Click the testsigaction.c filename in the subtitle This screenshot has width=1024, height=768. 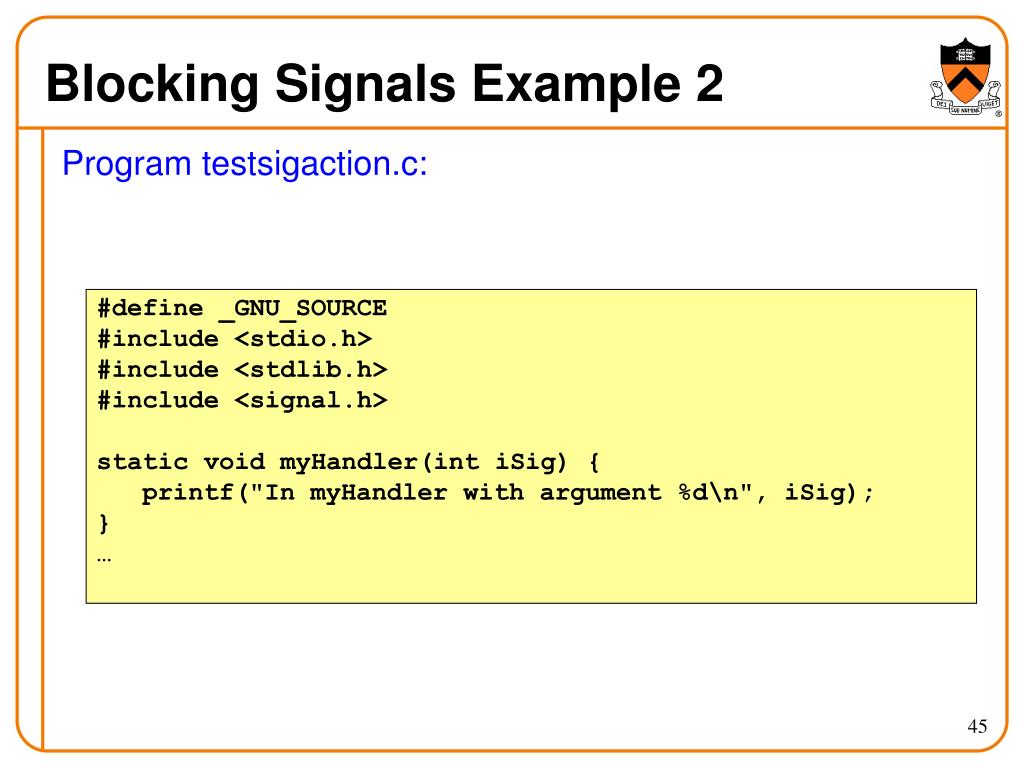[314, 162]
